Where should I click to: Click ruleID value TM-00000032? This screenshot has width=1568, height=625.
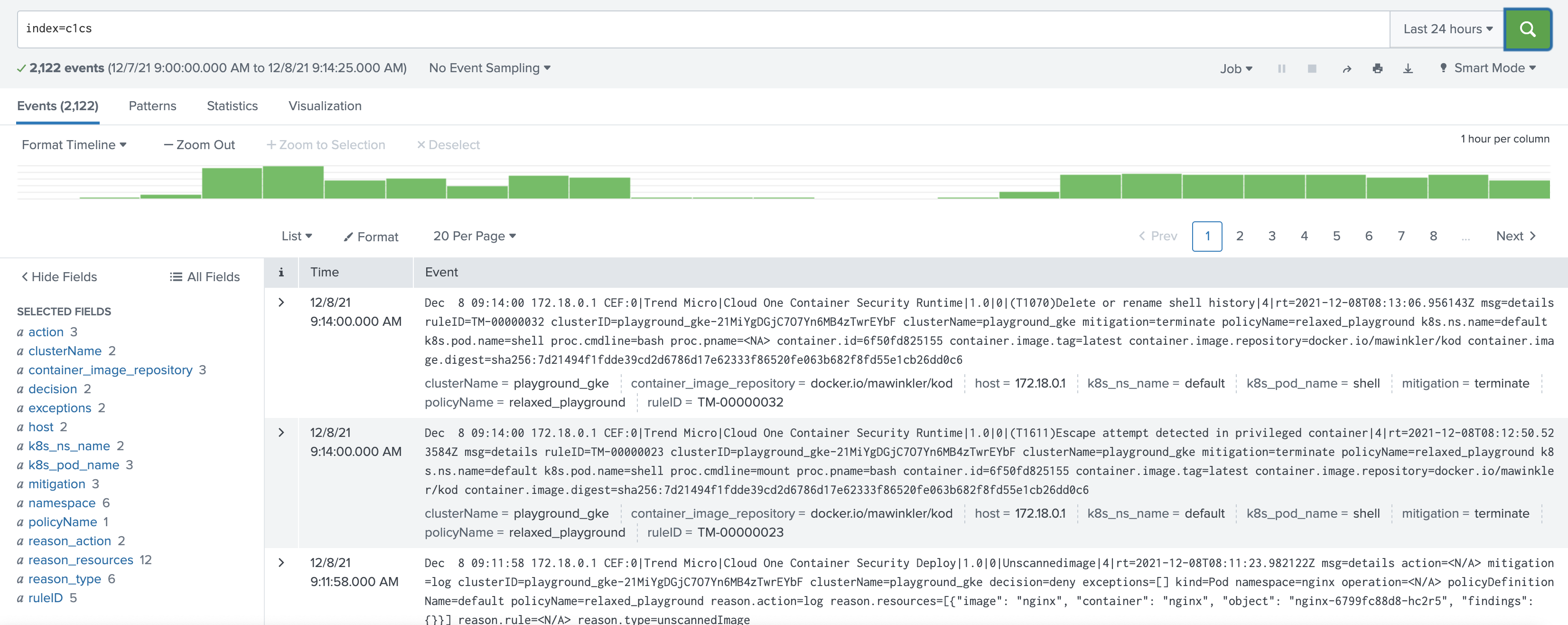coord(740,402)
